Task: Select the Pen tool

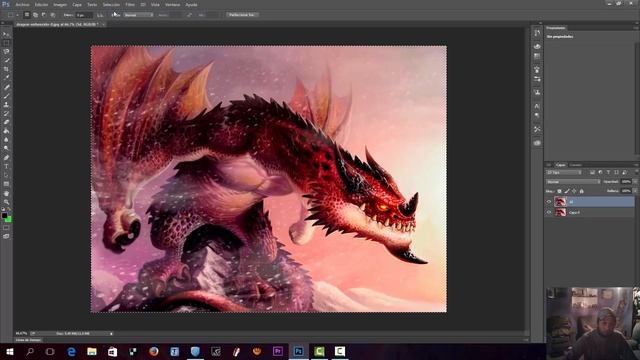Action: [x=6, y=158]
